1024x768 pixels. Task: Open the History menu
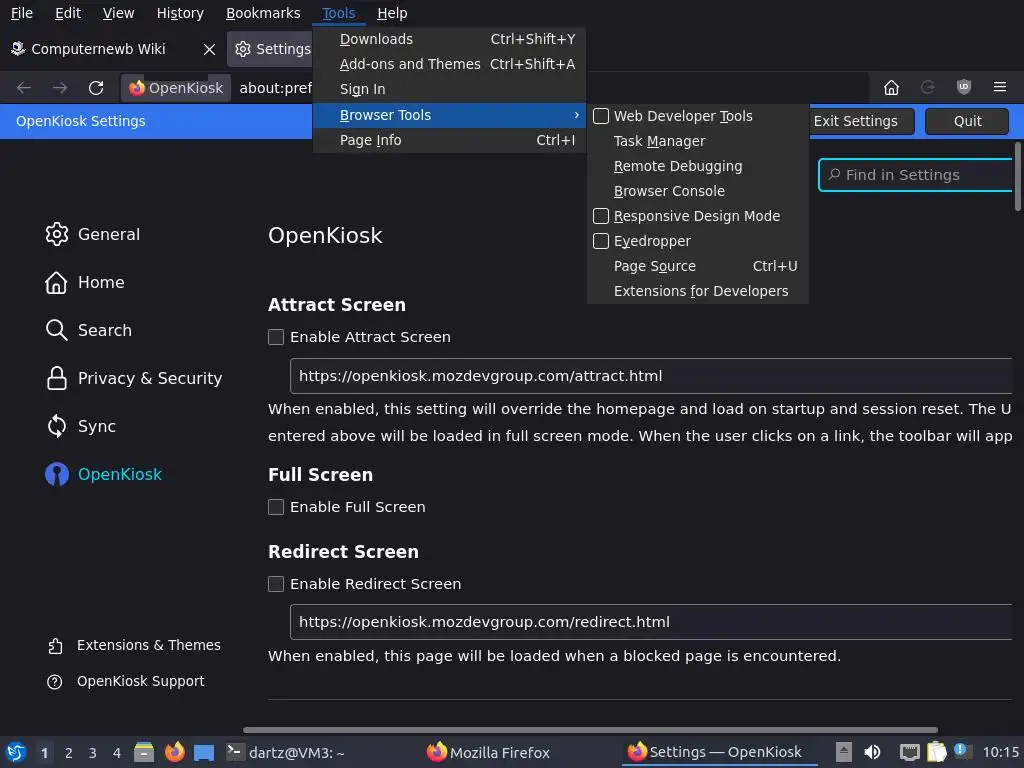[180, 13]
